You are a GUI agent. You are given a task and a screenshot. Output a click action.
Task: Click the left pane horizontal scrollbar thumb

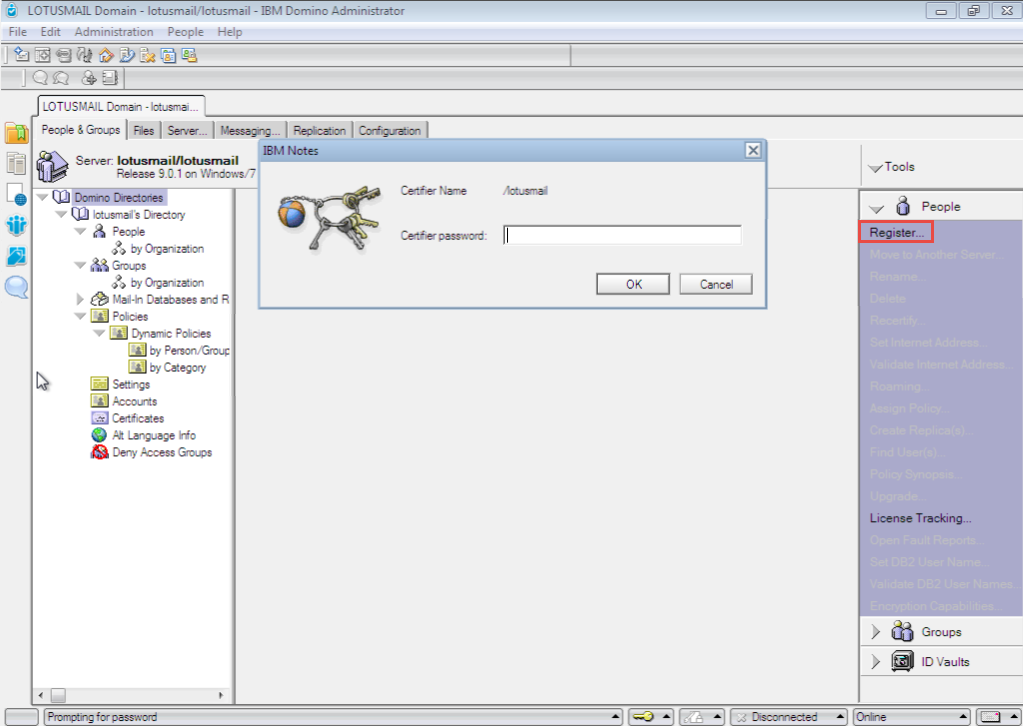coord(58,695)
